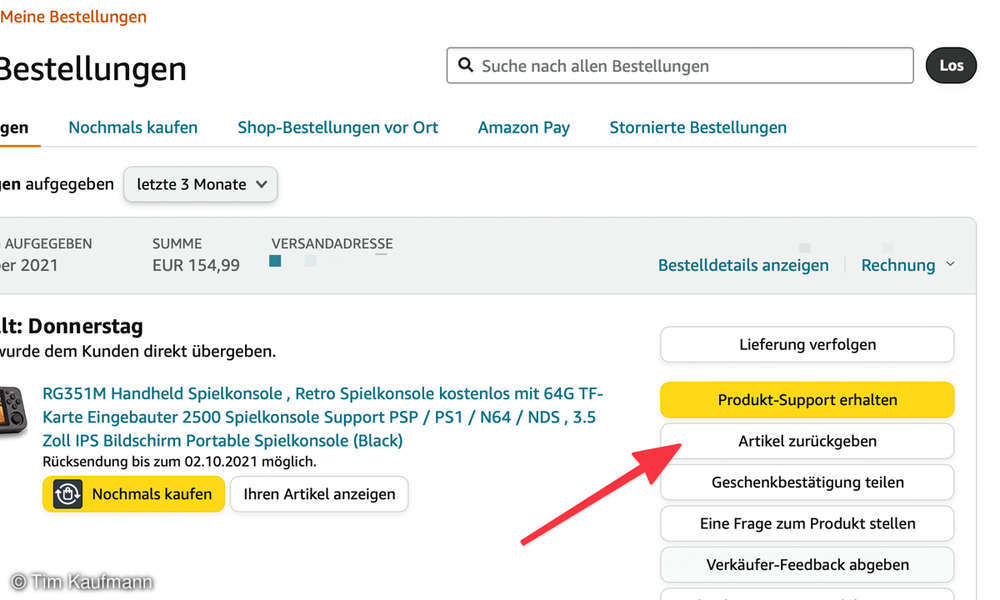Image resolution: width=1000 pixels, height=600 pixels.
Task: Click the Meine Bestellungen link
Action: pyautogui.click(x=73, y=16)
